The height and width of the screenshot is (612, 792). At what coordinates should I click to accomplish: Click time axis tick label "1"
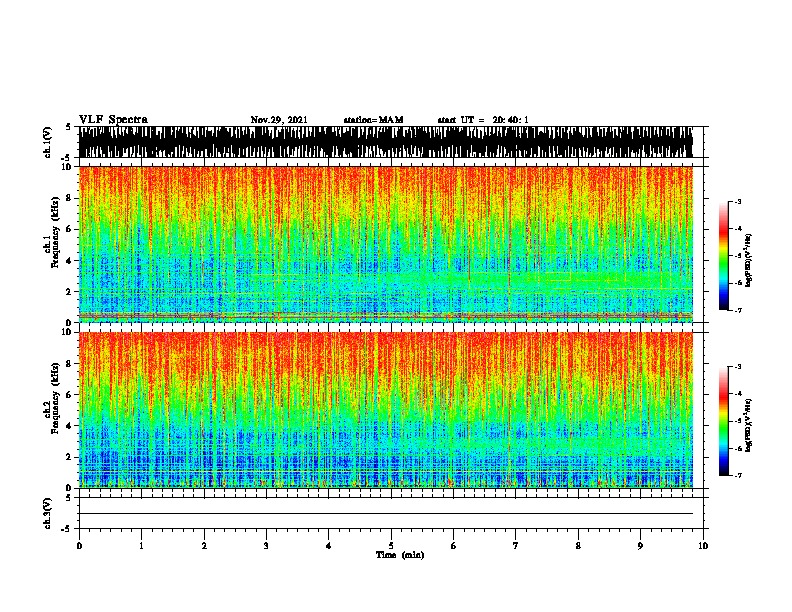(141, 546)
